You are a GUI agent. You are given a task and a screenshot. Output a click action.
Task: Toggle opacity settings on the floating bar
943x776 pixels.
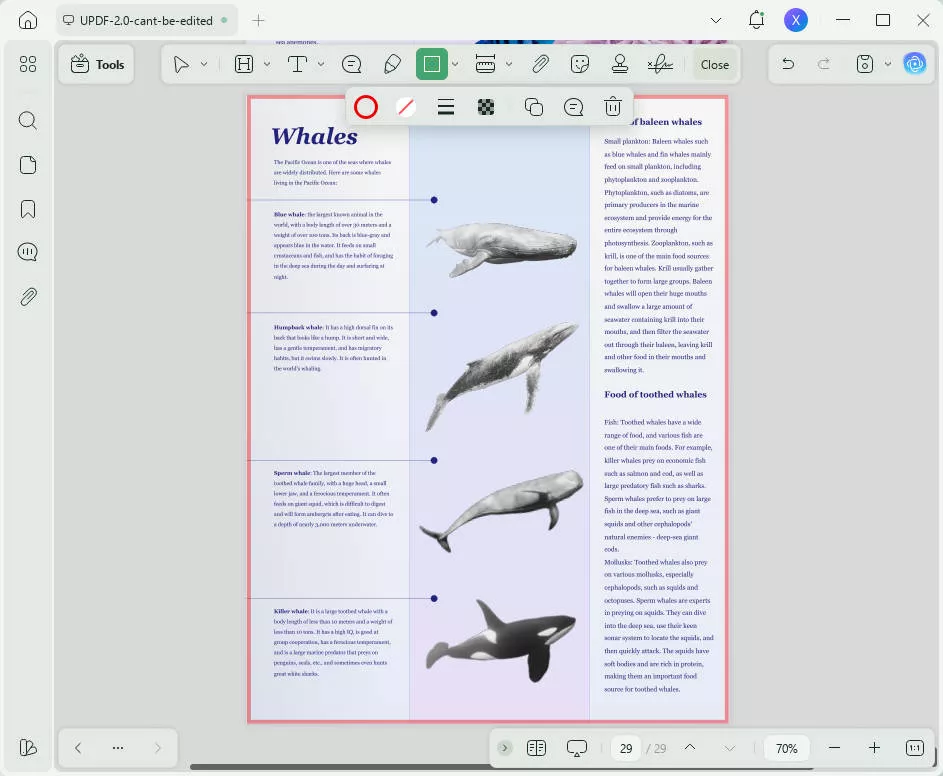pyautogui.click(x=485, y=107)
